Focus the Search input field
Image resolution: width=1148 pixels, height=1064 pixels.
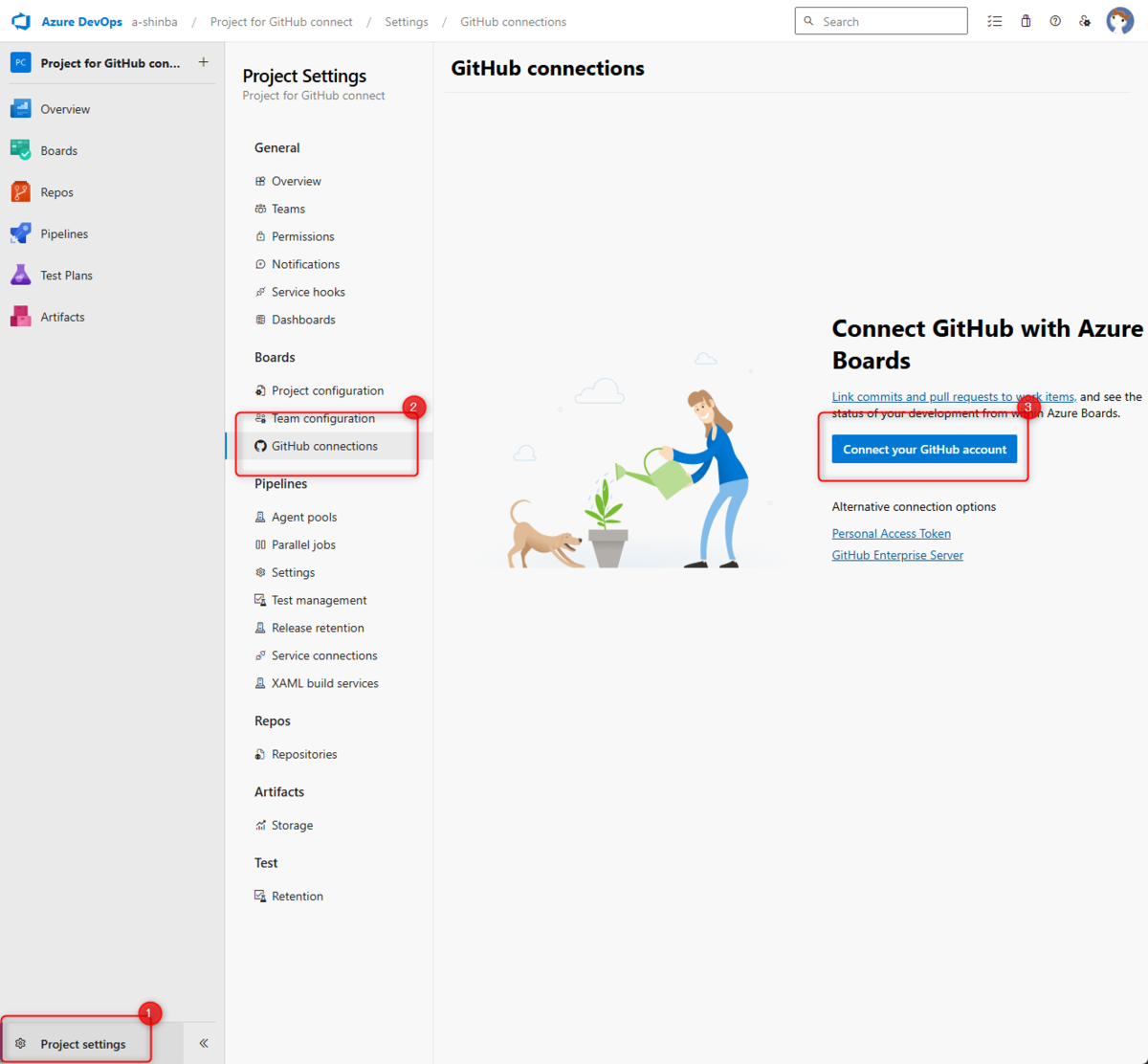pyautogui.click(x=881, y=21)
